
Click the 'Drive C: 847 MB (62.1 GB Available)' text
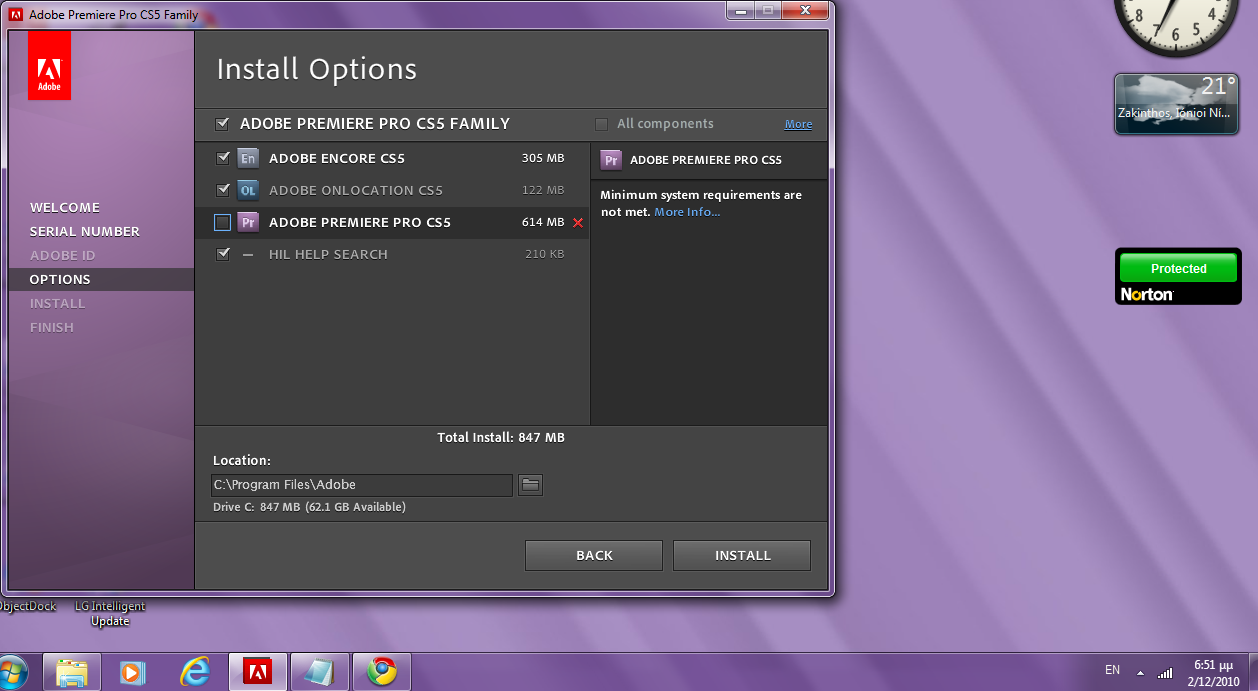tap(309, 507)
